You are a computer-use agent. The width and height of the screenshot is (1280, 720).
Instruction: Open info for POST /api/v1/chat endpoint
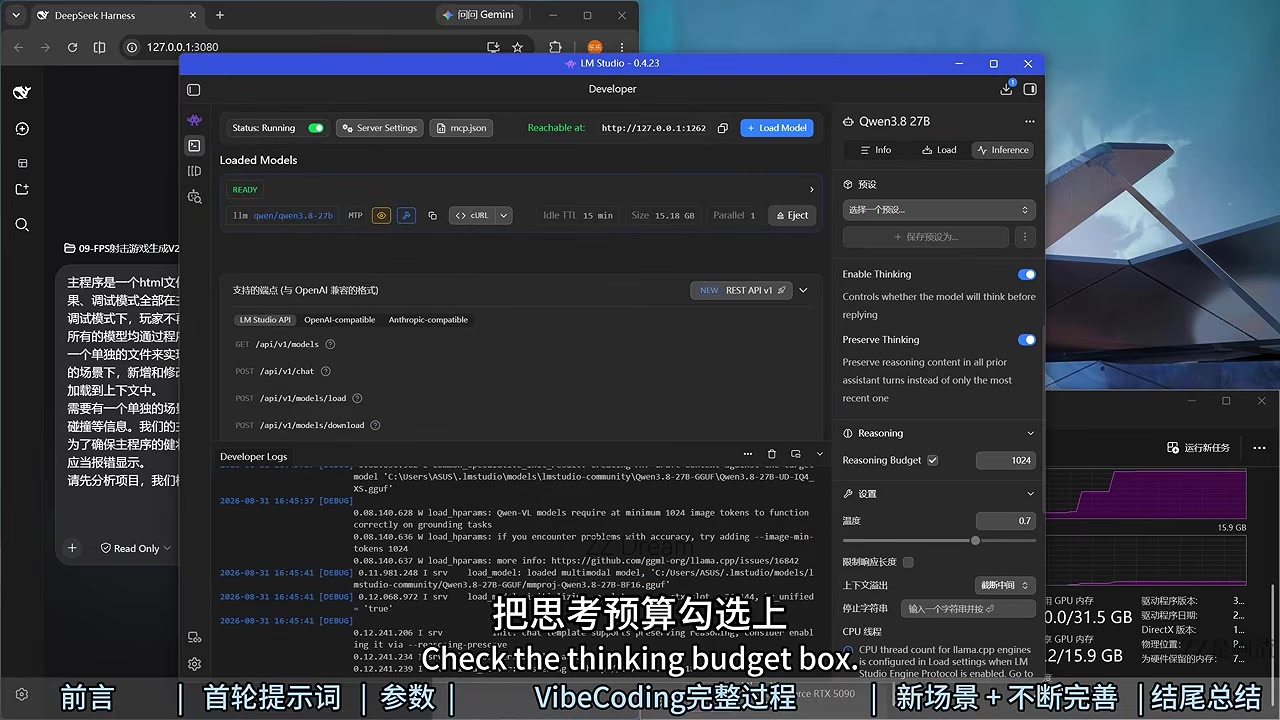[x=326, y=371]
